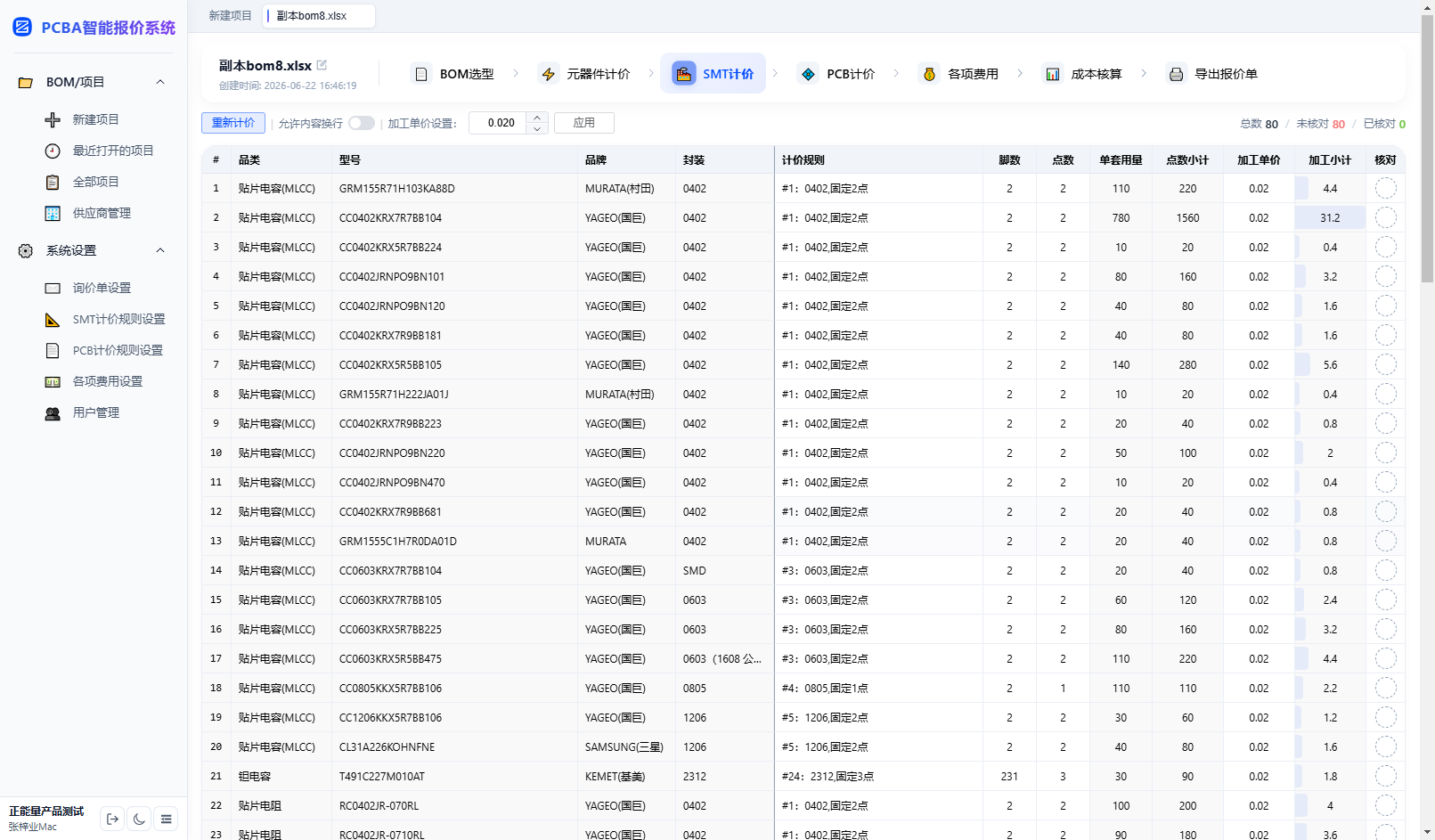Open the 新建项目 tab

(x=230, y=16)
